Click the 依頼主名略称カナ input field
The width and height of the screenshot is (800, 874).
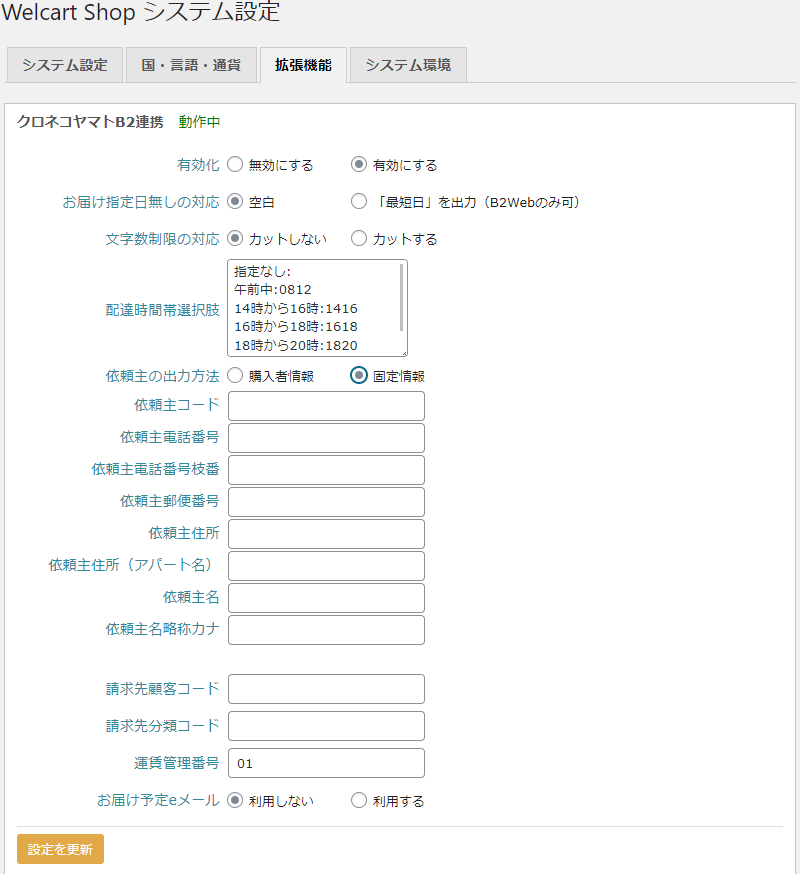coord(326,630)
